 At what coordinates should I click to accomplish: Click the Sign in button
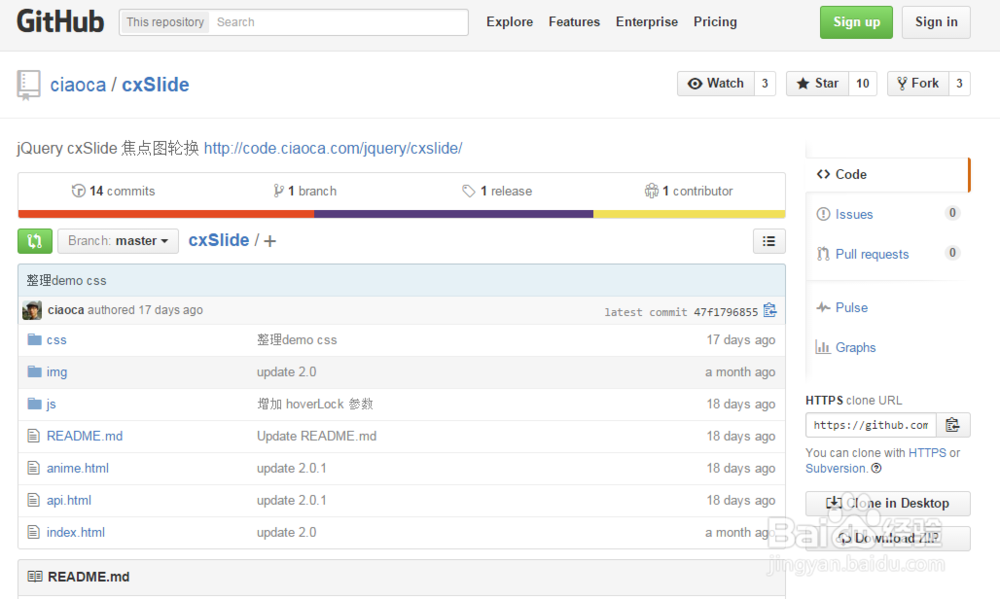point(936,22)
